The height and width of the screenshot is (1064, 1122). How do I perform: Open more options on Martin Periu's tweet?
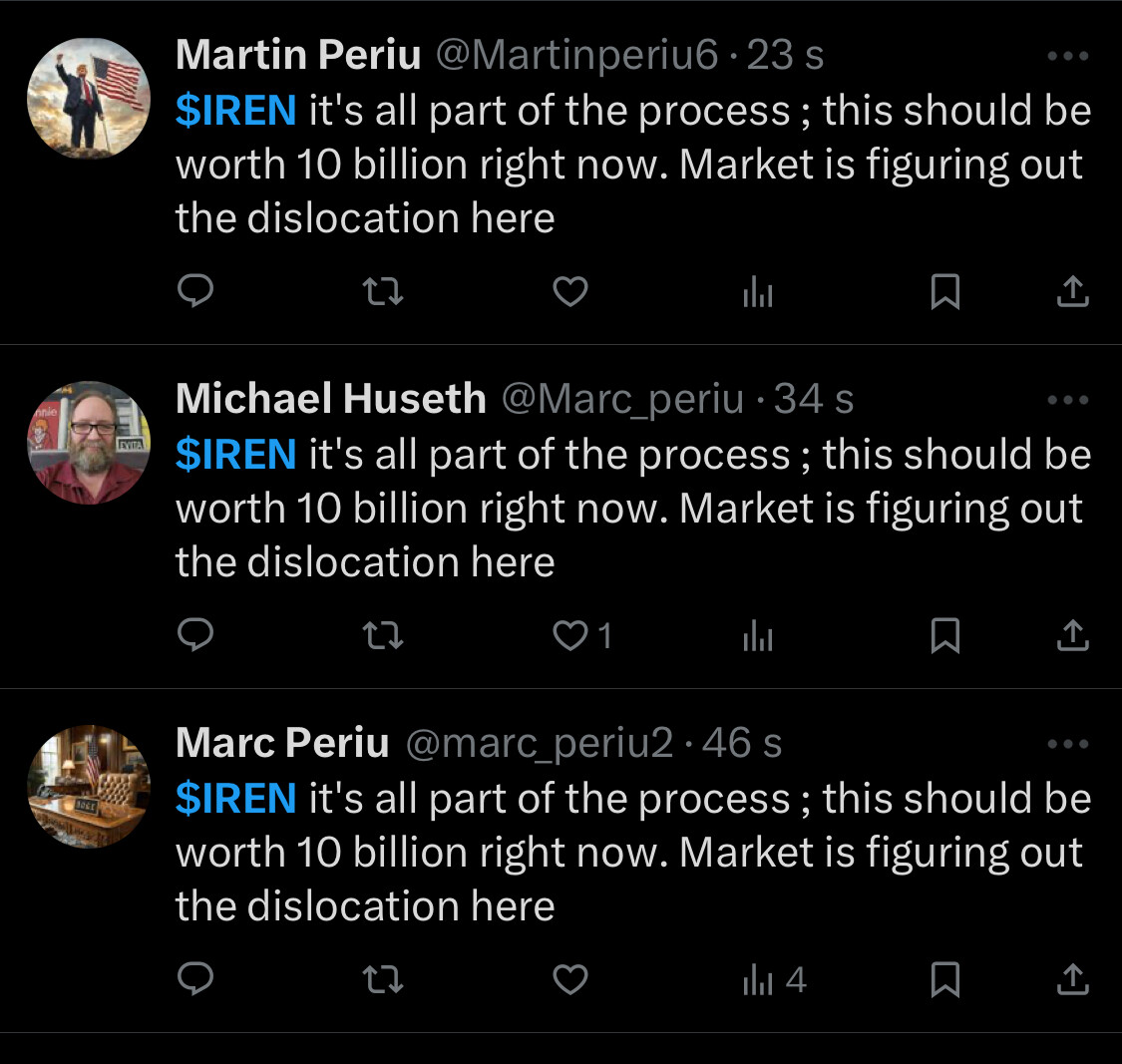click(1068, 56)
